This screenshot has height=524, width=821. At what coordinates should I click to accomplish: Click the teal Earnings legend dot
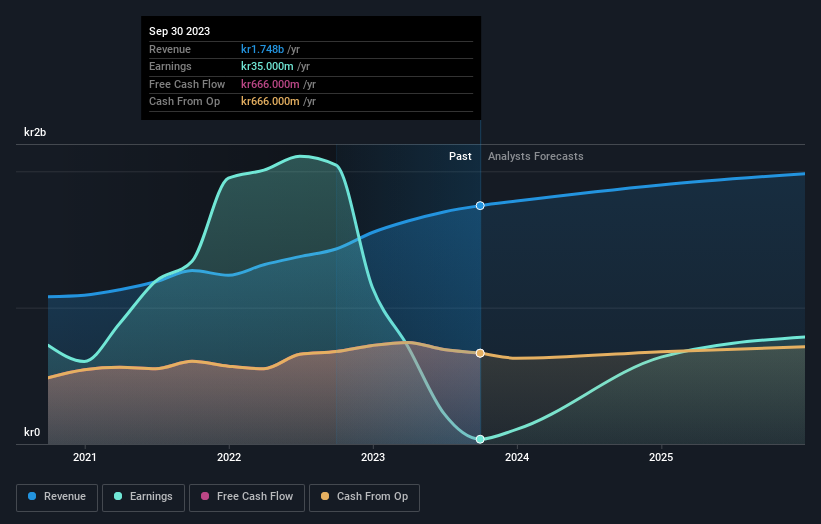coord(118,496)
